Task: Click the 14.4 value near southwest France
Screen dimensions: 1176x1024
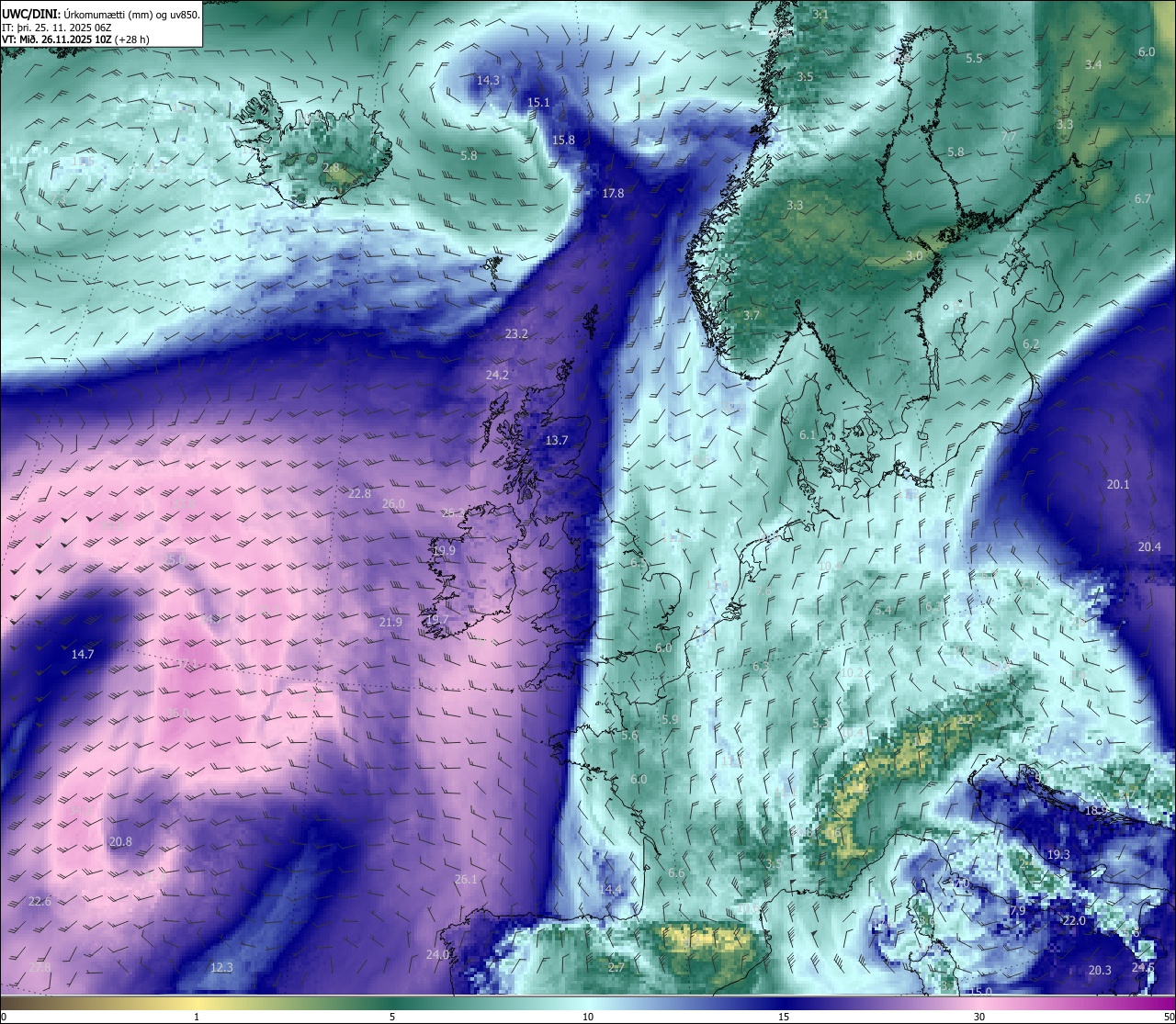Action: point(611,889)
